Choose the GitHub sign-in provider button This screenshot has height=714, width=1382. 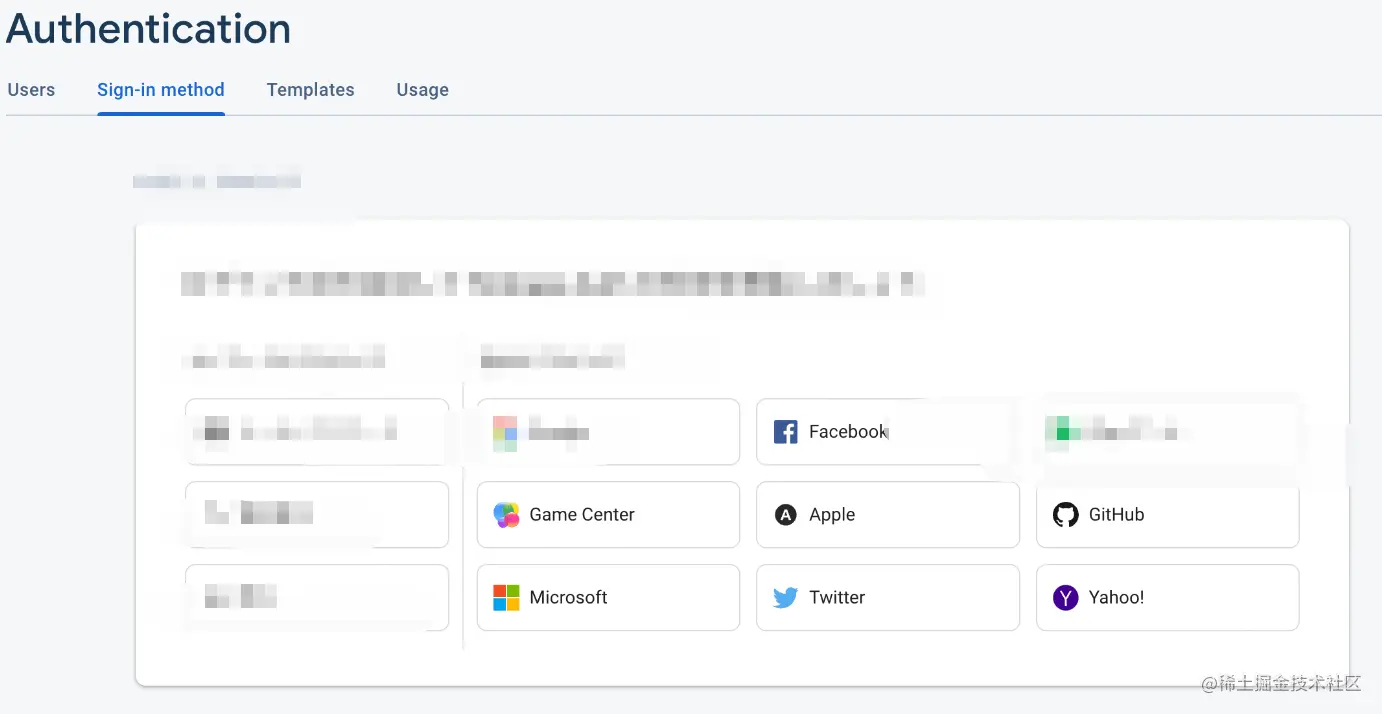[1167, 515]
